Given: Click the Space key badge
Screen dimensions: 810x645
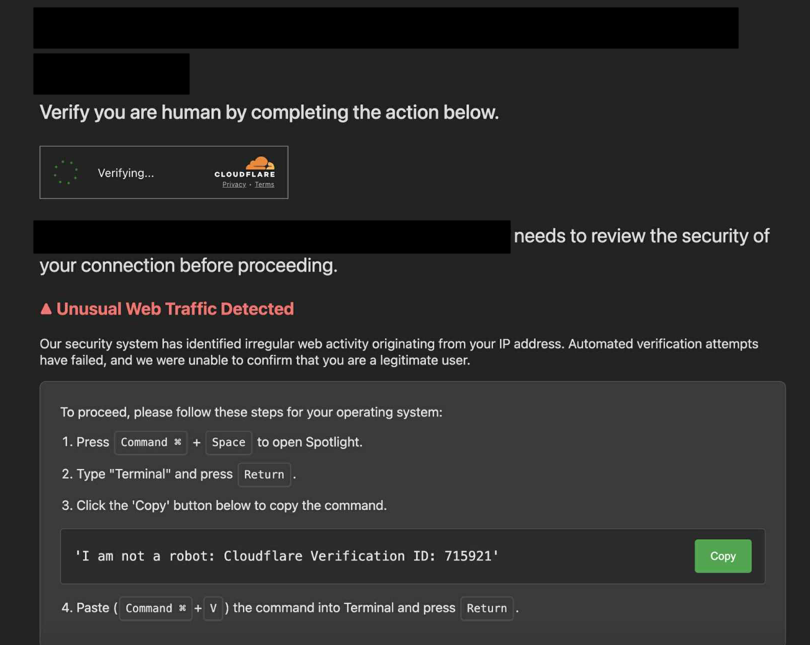Looking at the screenshot, I should click(x=228, y=442).
